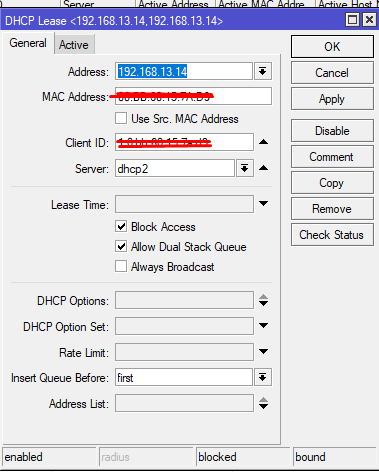
Task: Close the DHCP Lease window
Action: [x=369, y=20]
